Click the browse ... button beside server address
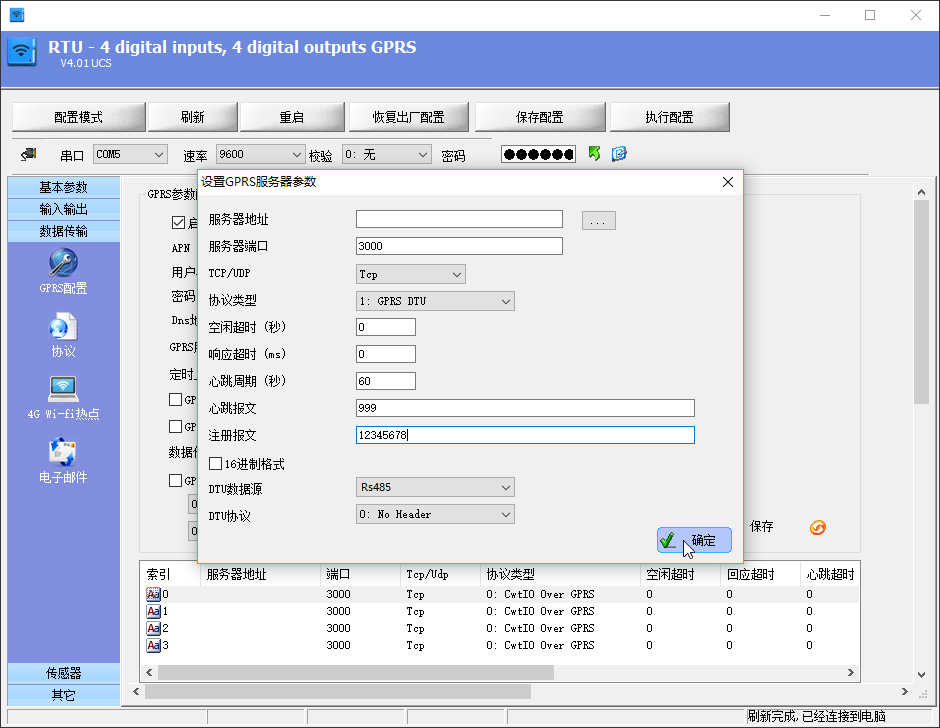 598,220
